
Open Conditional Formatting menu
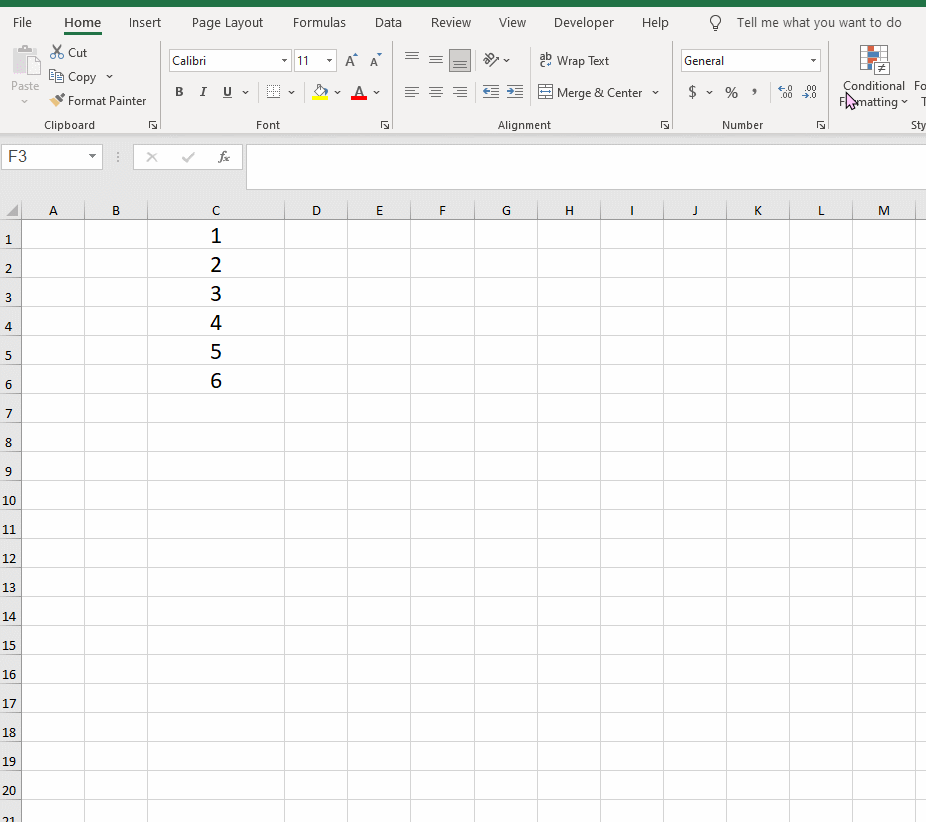(873, 77)
